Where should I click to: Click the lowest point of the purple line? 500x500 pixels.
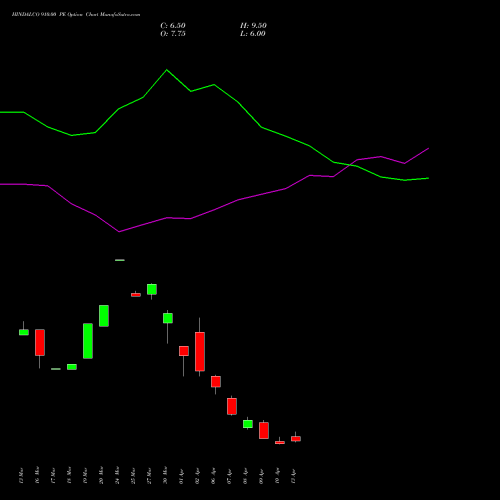(119, 232)
